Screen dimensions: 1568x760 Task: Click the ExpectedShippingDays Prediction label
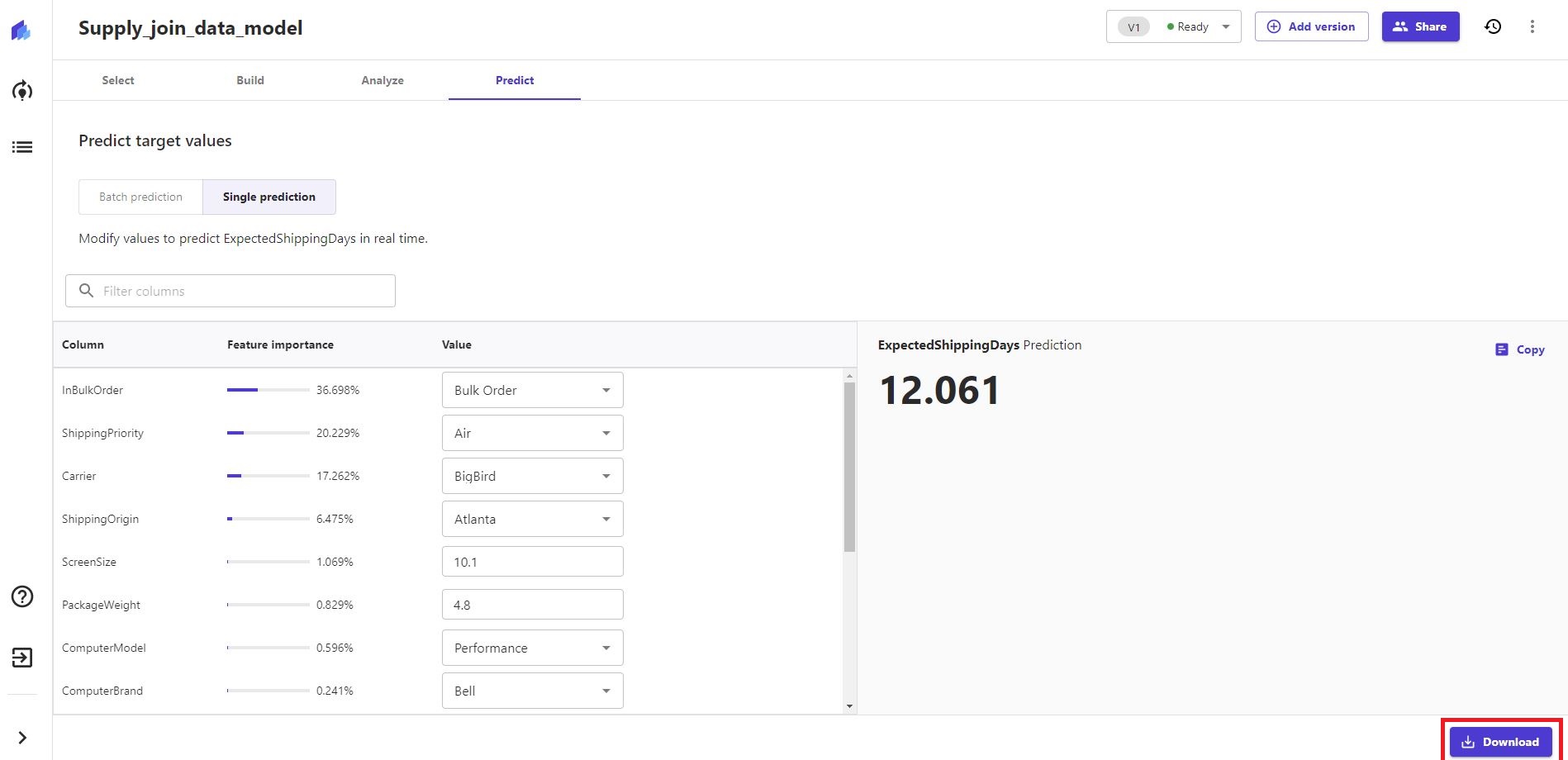pos(980,344)
